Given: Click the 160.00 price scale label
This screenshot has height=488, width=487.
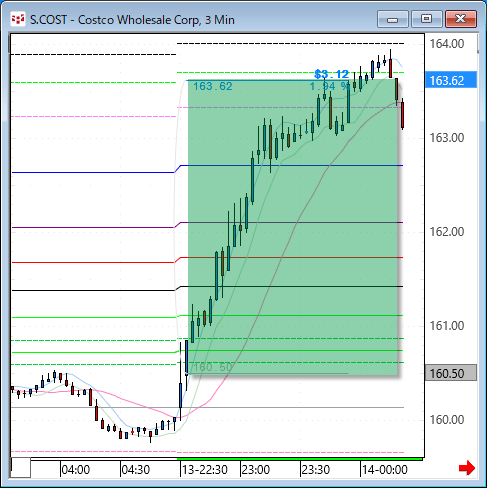Looking at the screenshot, I should 447,420.
